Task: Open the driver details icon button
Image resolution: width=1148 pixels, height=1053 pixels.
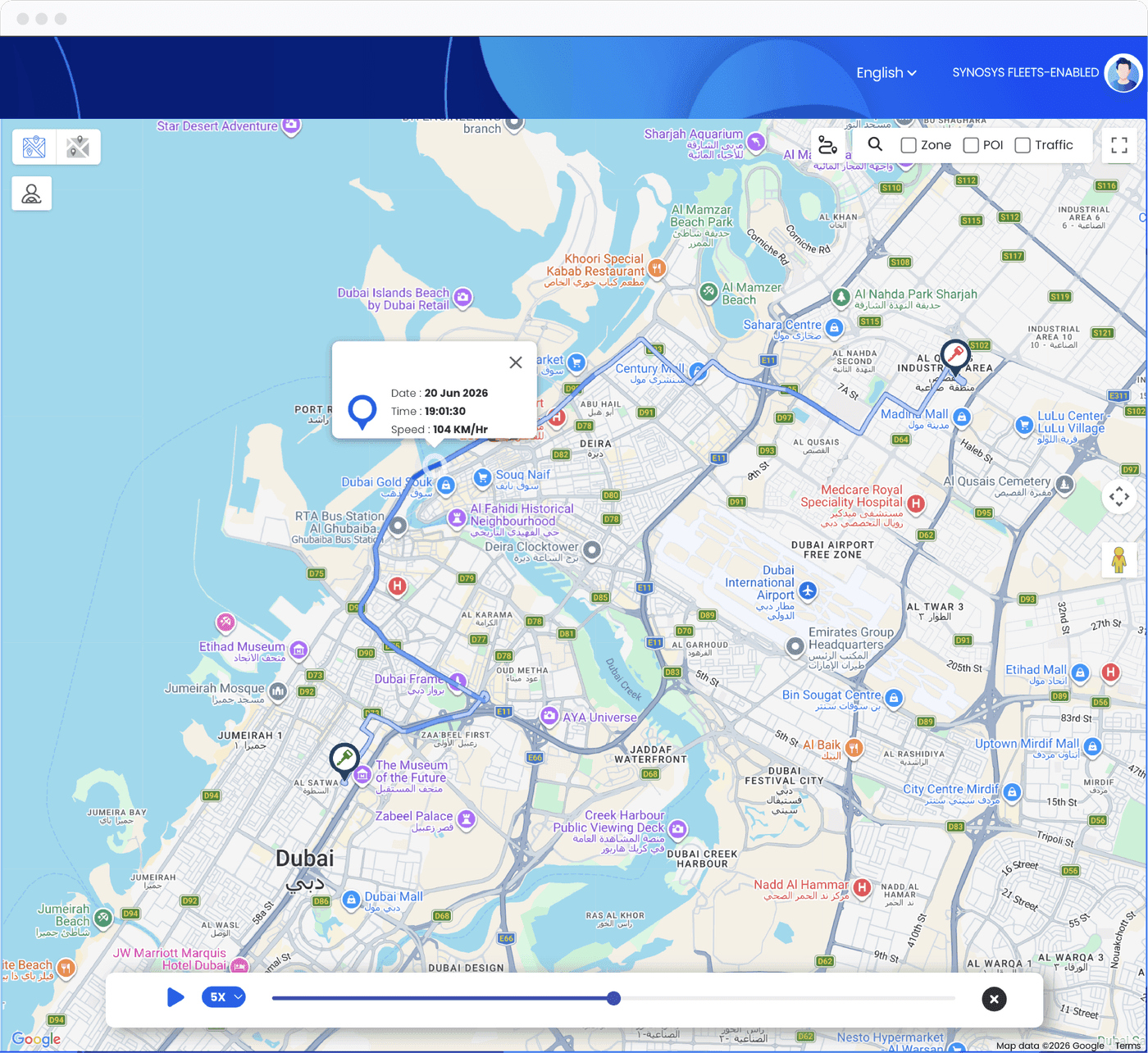Action: (x=32, y=194)
